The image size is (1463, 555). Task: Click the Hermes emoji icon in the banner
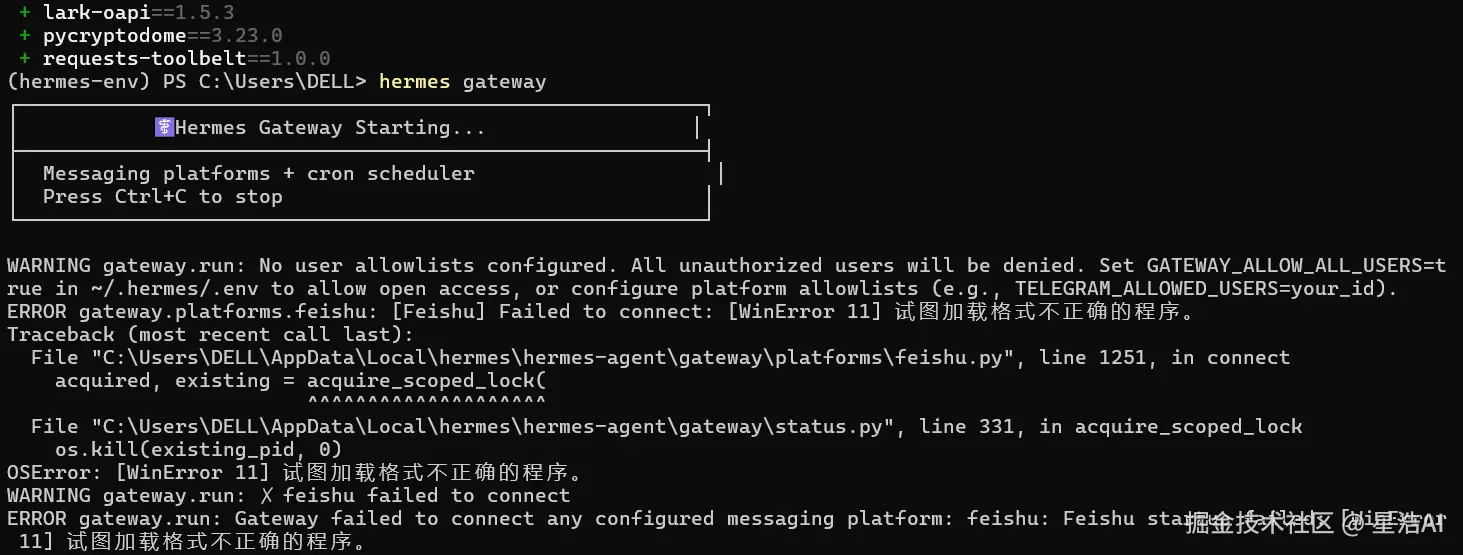click(164, 127)
